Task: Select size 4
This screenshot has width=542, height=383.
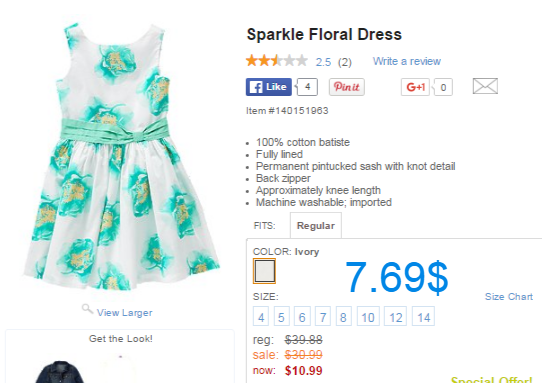Action: [x=261, y=316]
